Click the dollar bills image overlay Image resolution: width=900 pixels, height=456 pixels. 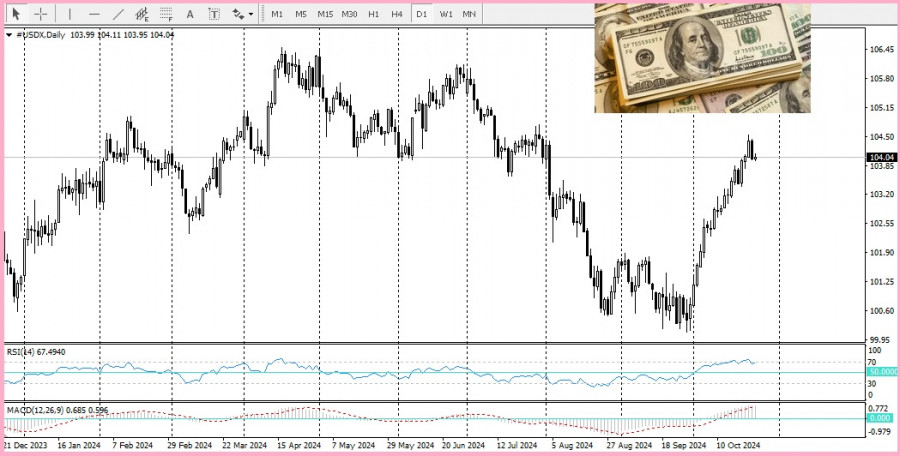click(702, 57)
